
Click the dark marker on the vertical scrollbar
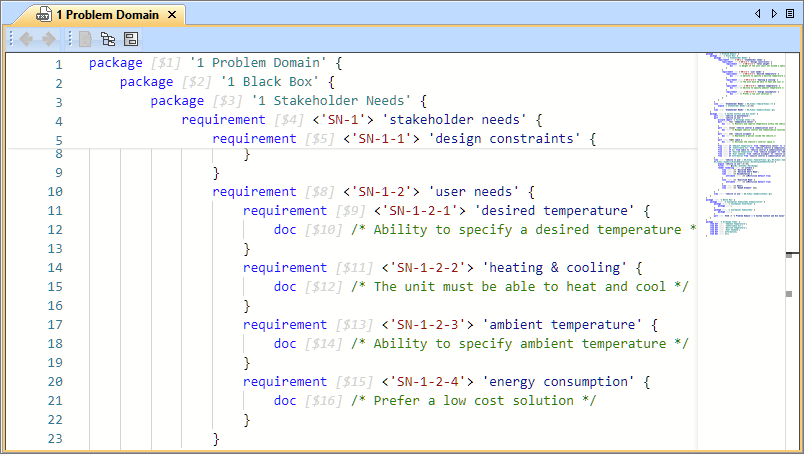pyautogui.click(x=790, y=255)
